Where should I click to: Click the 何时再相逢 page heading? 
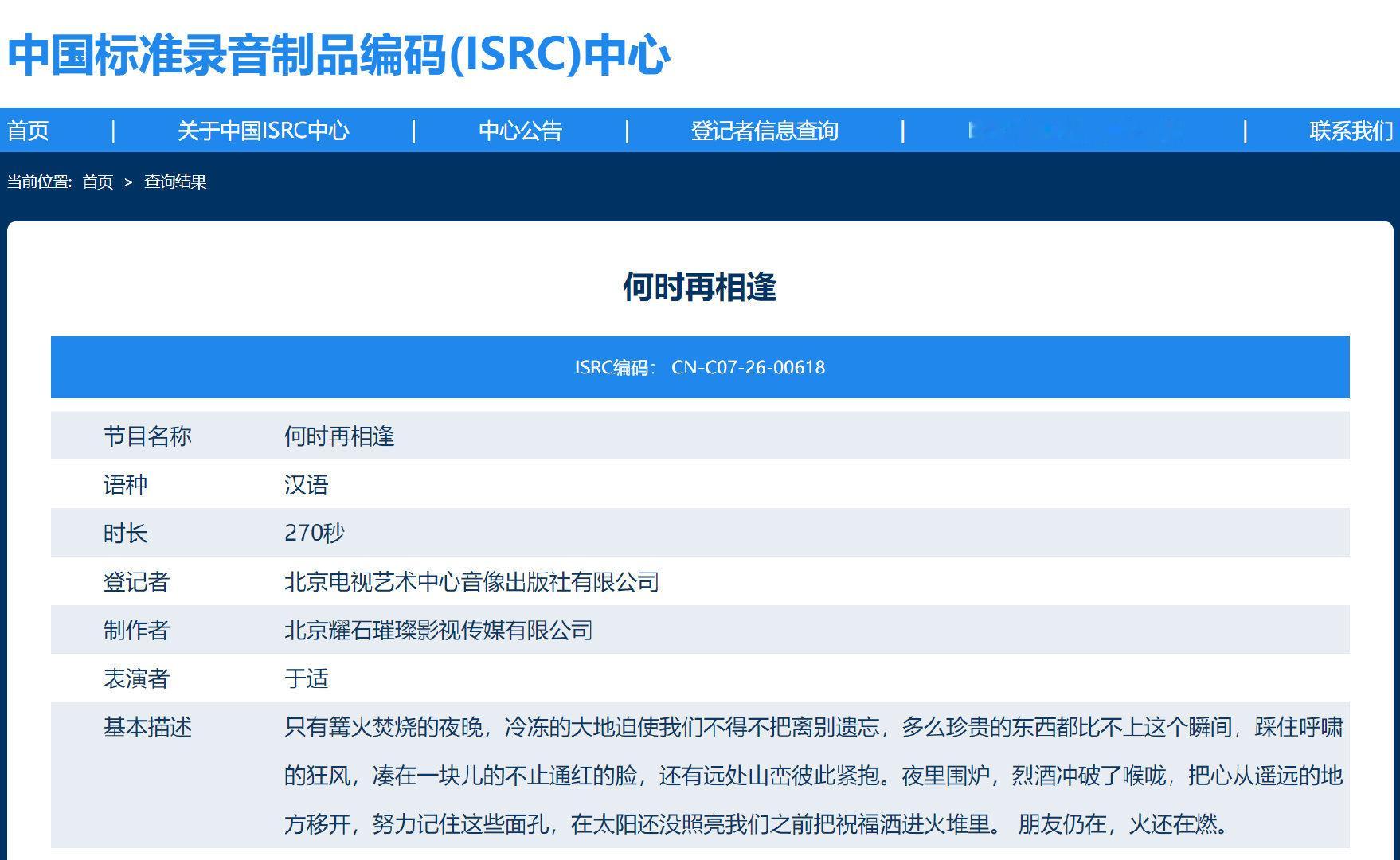[700, 287]
